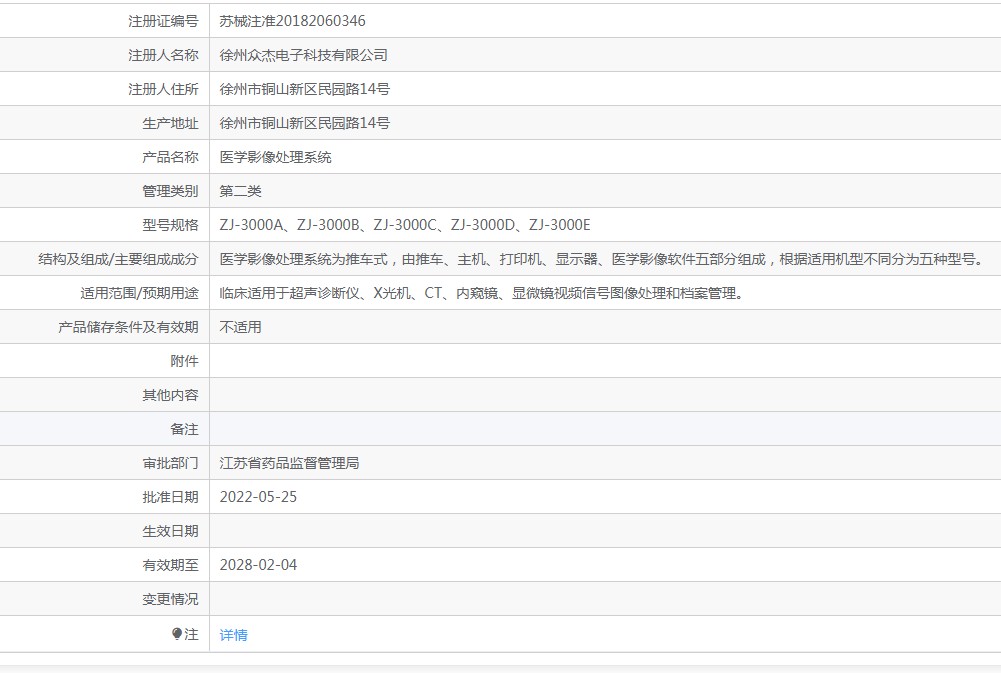
Task: Click the 备注 label
Action: point(184,429)
